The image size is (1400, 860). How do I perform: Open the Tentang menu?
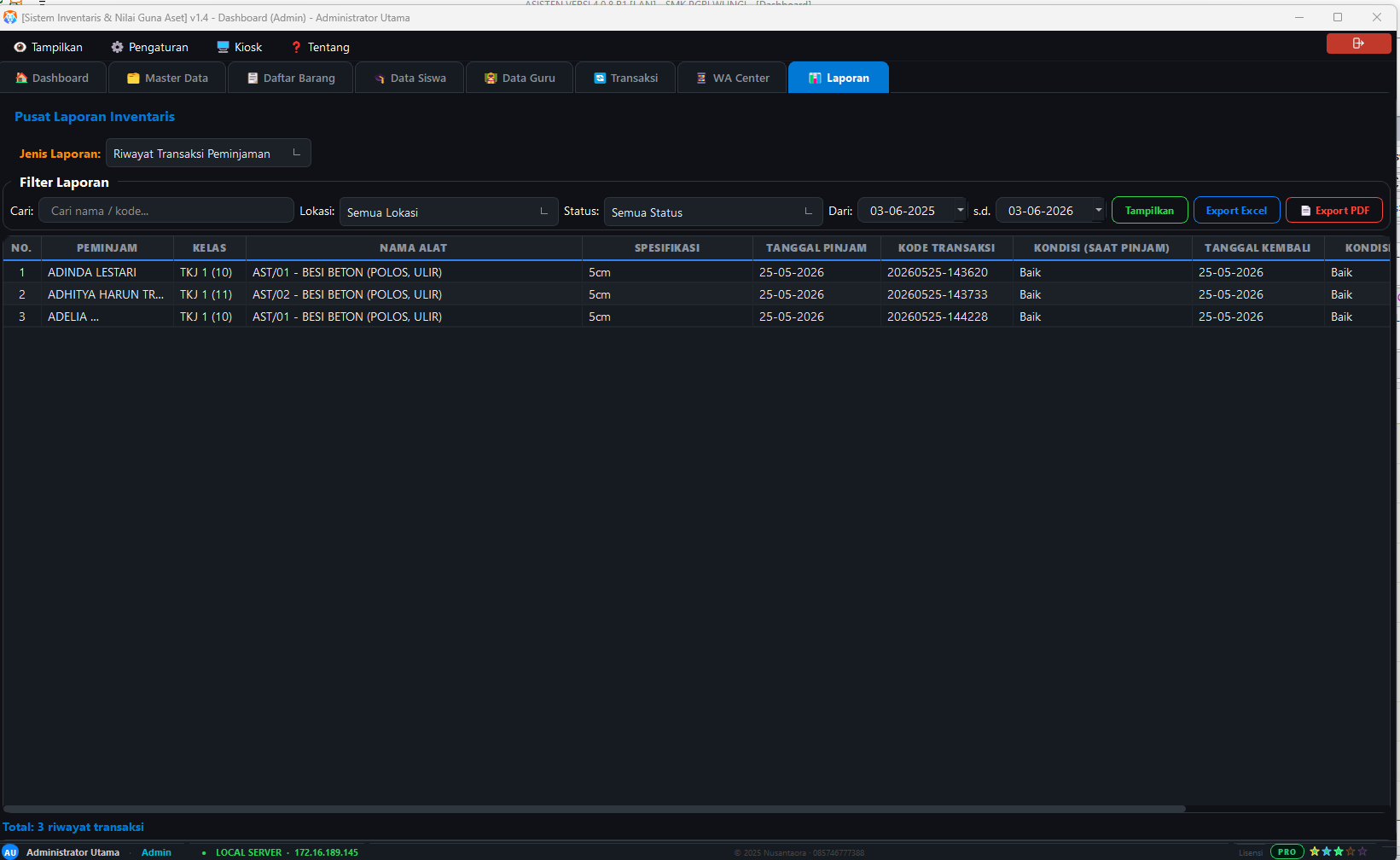click(321, 48)
